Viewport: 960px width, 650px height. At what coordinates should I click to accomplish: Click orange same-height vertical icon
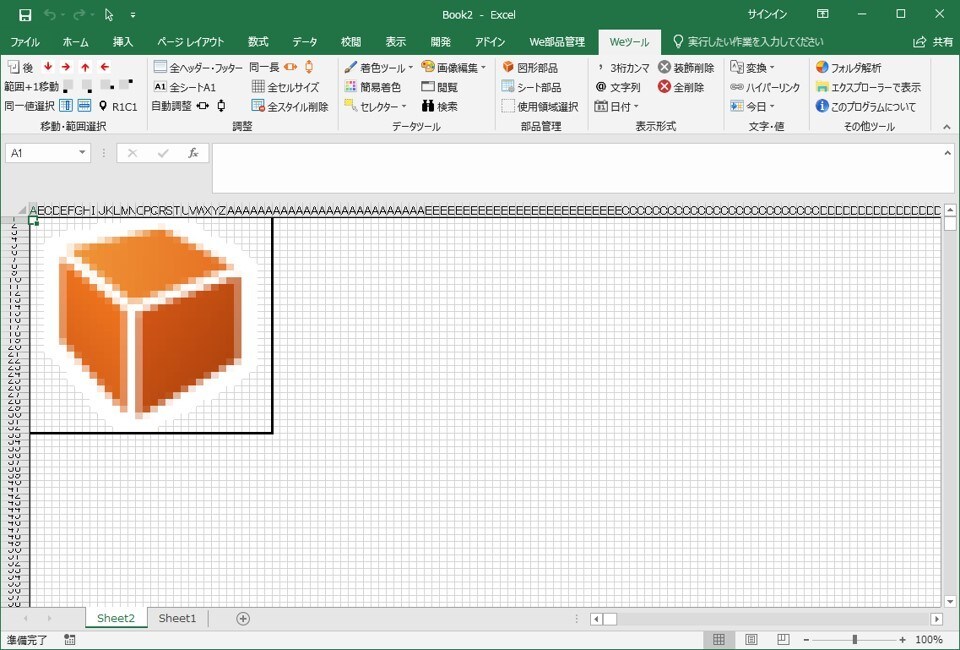click(309, 67)
